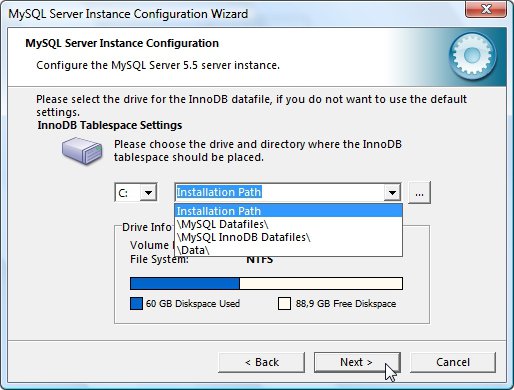Proceed with the Next button
The width and height of the screenshot is (514, 390).
coord(357,362)
